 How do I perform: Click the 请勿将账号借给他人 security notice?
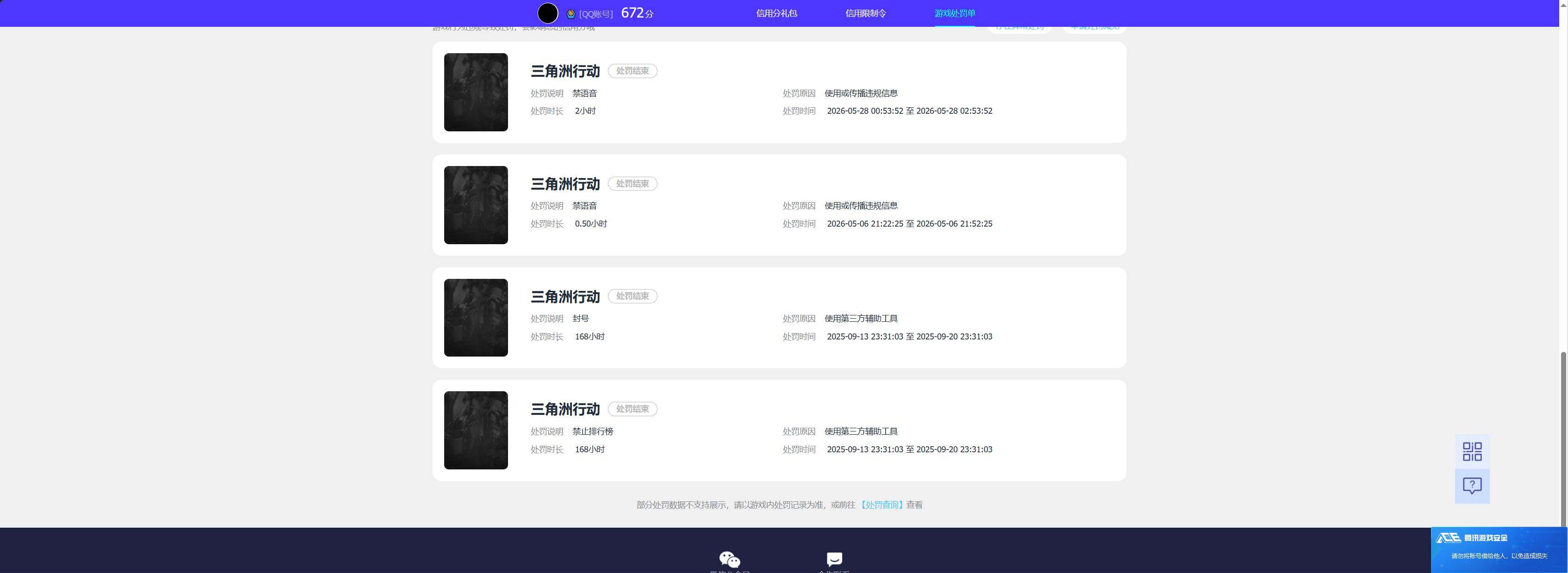pos(1499,556)
